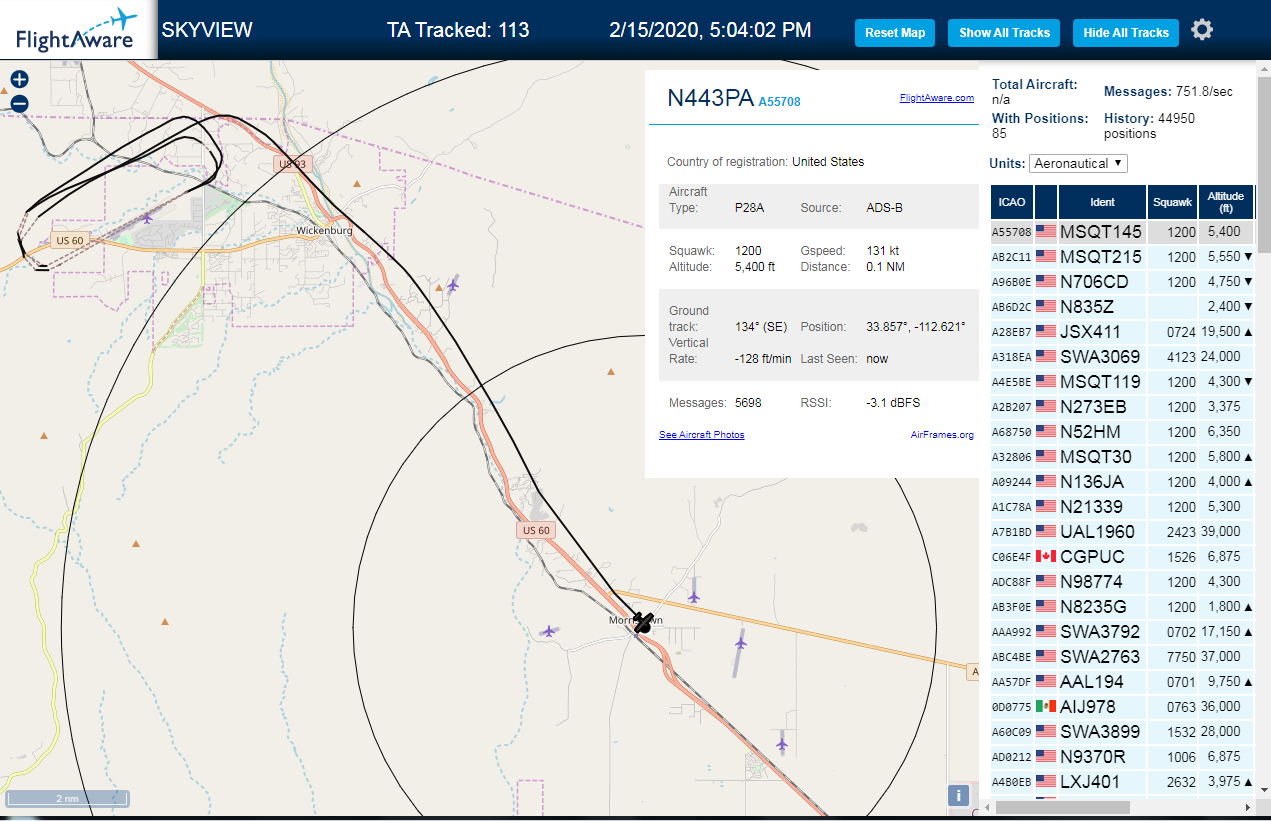Click the FlightAware logo

[x=77, y=30]
